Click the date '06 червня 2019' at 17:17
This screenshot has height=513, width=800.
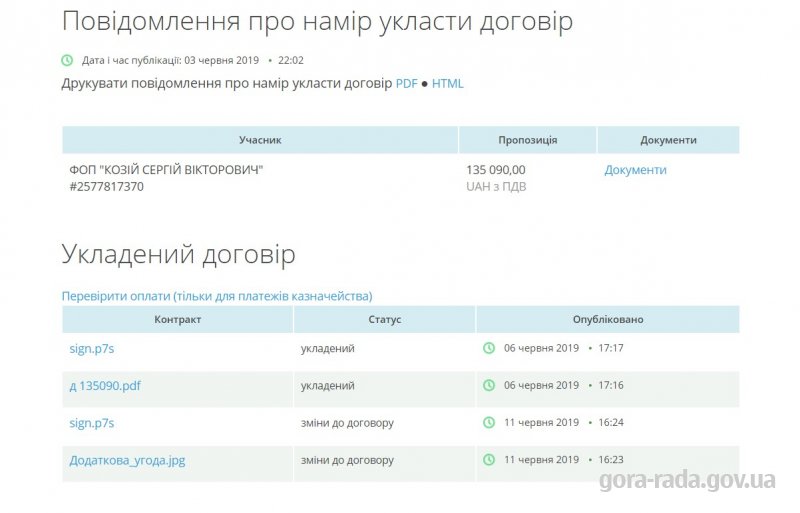coord(541,348)
